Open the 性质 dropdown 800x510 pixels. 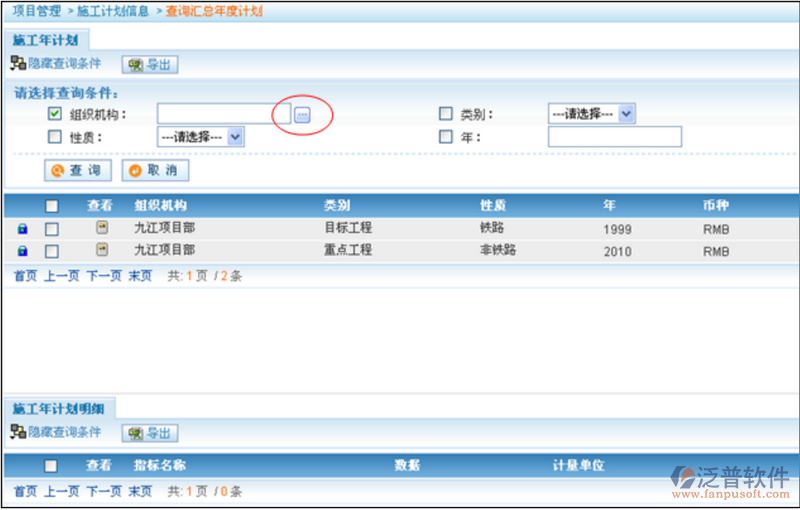point(201,137)
